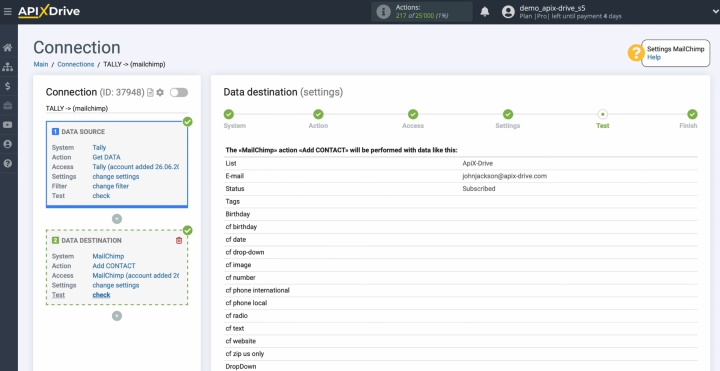Open the briefcase sidebar icon

coord(7,106)
